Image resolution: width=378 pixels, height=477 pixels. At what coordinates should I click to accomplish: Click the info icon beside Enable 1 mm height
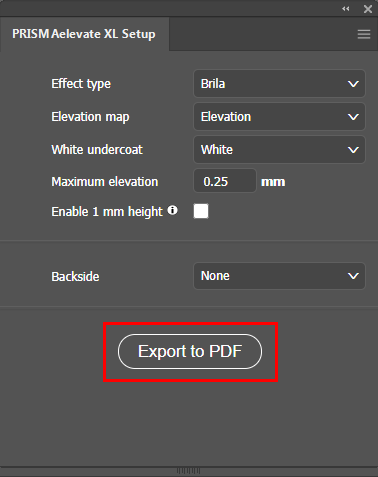point(172,210)
